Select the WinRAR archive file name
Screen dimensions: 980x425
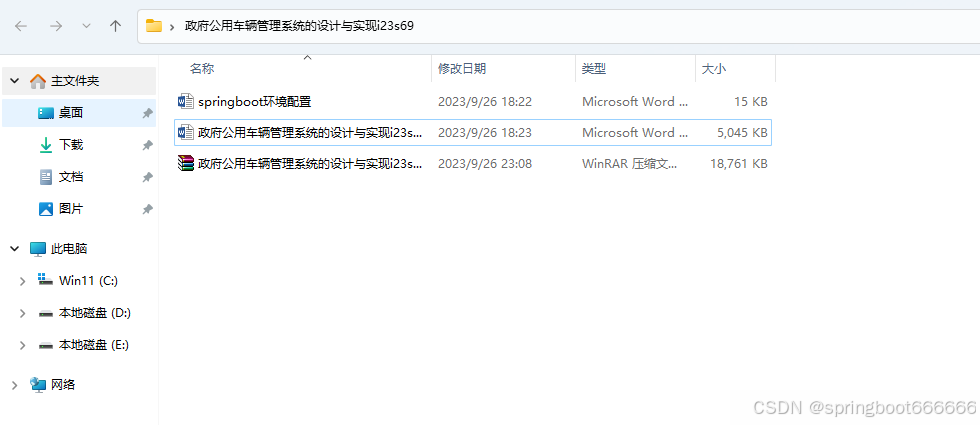pos(310,164)
